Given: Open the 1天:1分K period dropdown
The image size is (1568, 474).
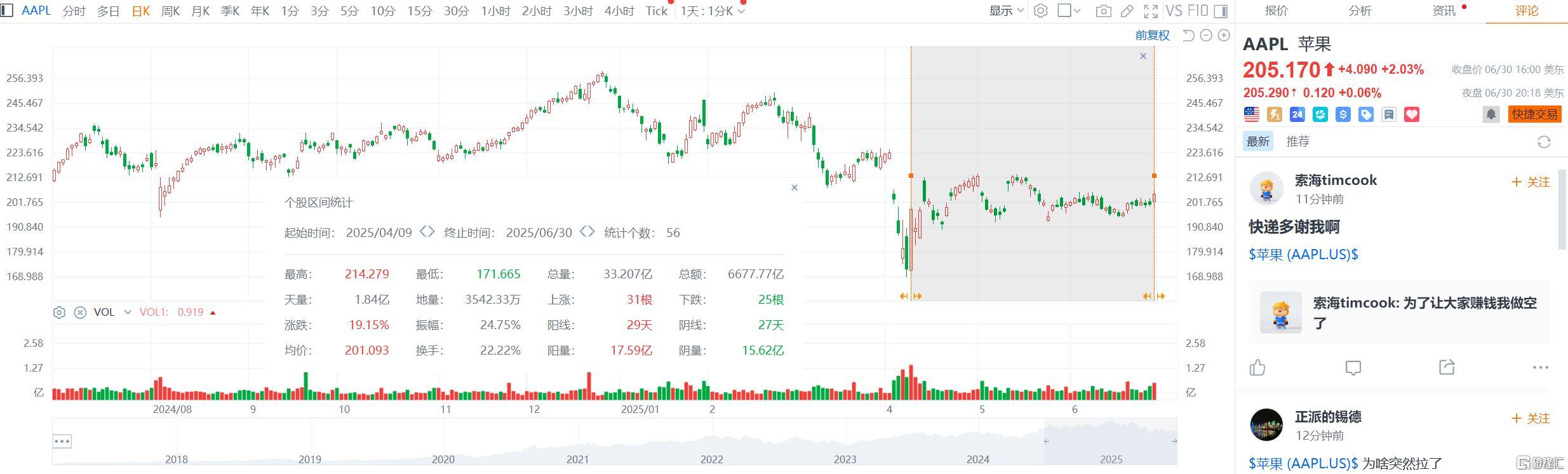Looking at the screenshot, I should click(713, 11).
